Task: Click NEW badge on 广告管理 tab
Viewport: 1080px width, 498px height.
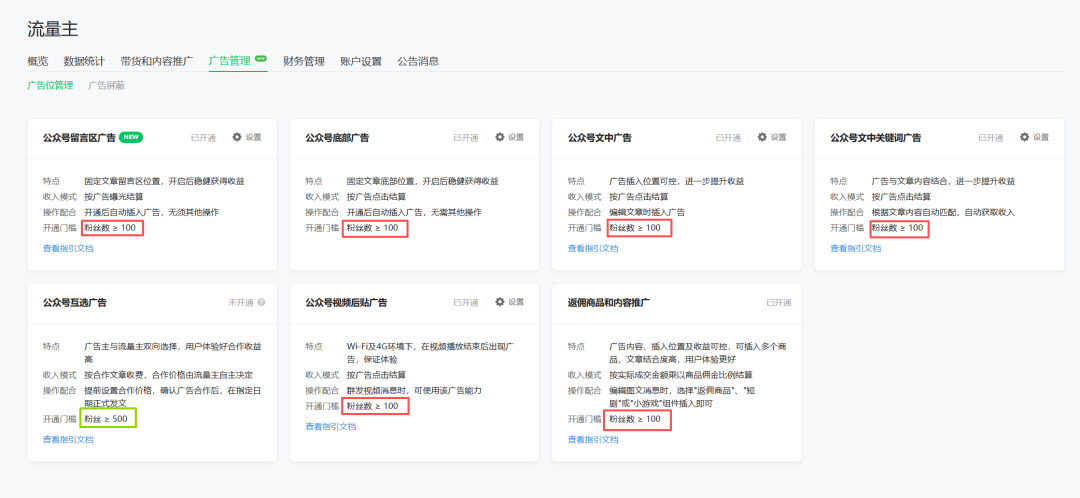Action: [261, 59]
